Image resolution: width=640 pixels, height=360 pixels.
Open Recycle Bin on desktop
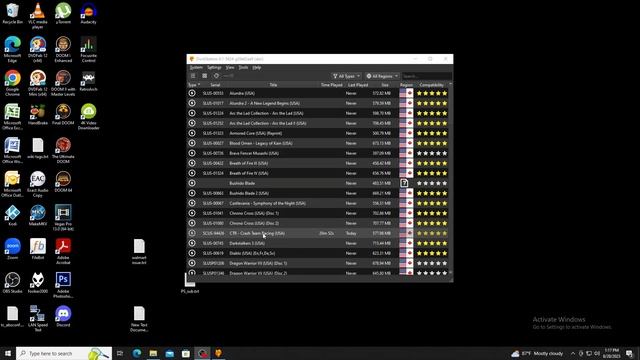click(12, 13)
